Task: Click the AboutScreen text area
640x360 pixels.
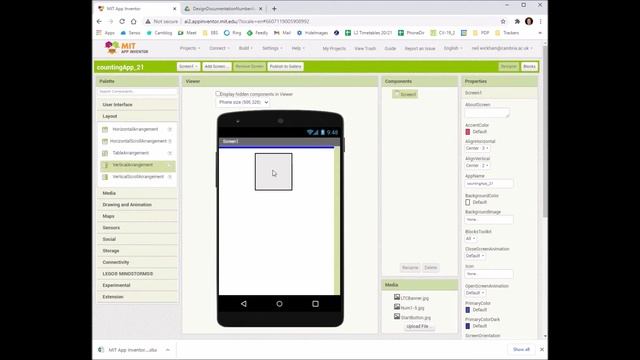Action: tap(487, 113)
